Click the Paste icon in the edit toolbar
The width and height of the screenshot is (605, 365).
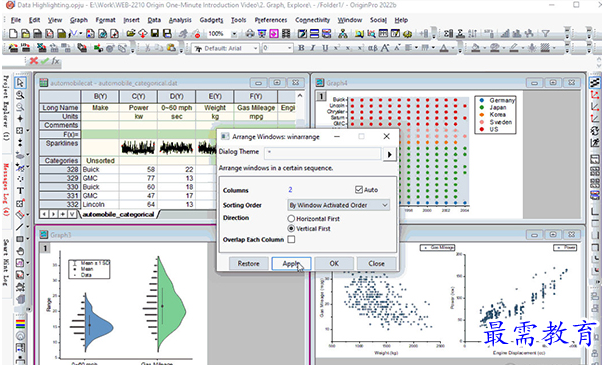click(x=171, y=48)
